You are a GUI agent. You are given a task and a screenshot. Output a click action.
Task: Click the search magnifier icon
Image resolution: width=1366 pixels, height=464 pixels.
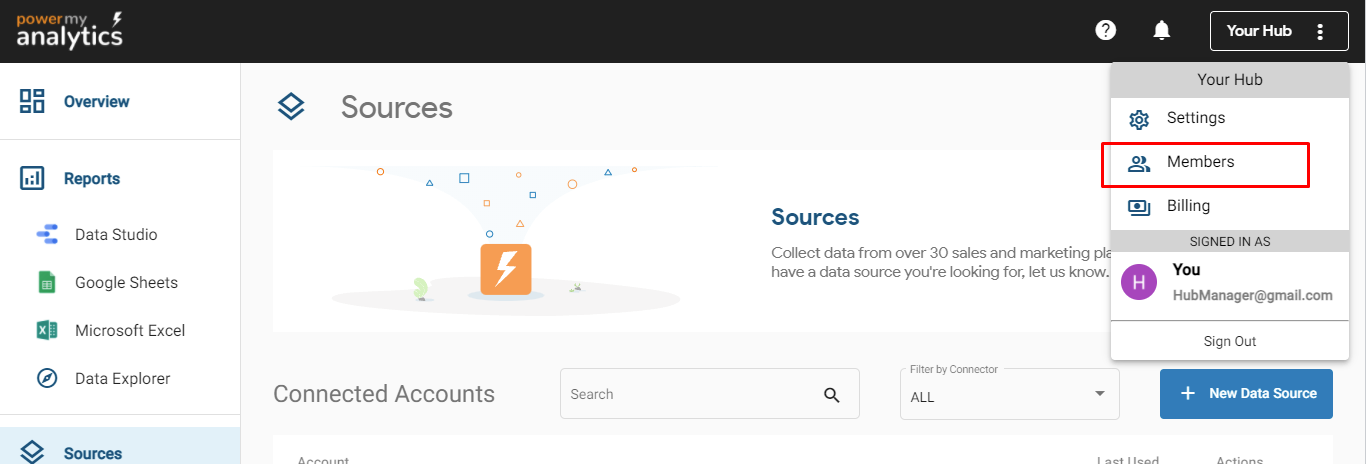832,394
